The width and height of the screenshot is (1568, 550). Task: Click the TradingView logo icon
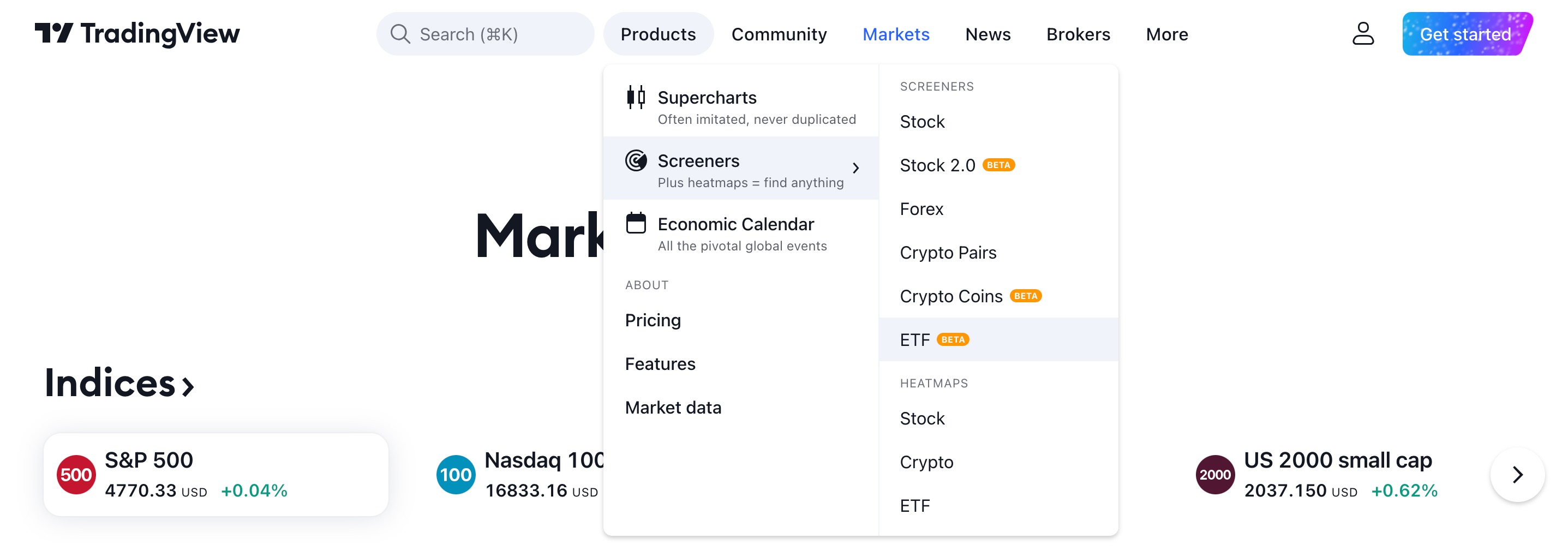click(x=53, y=33)
